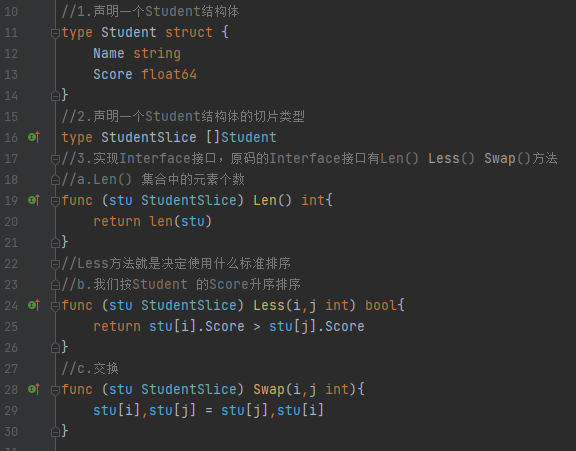Place cursor on the greater-than operator in Less
Image resolution: width=576 pixels, height=451 pixels.
257,326
